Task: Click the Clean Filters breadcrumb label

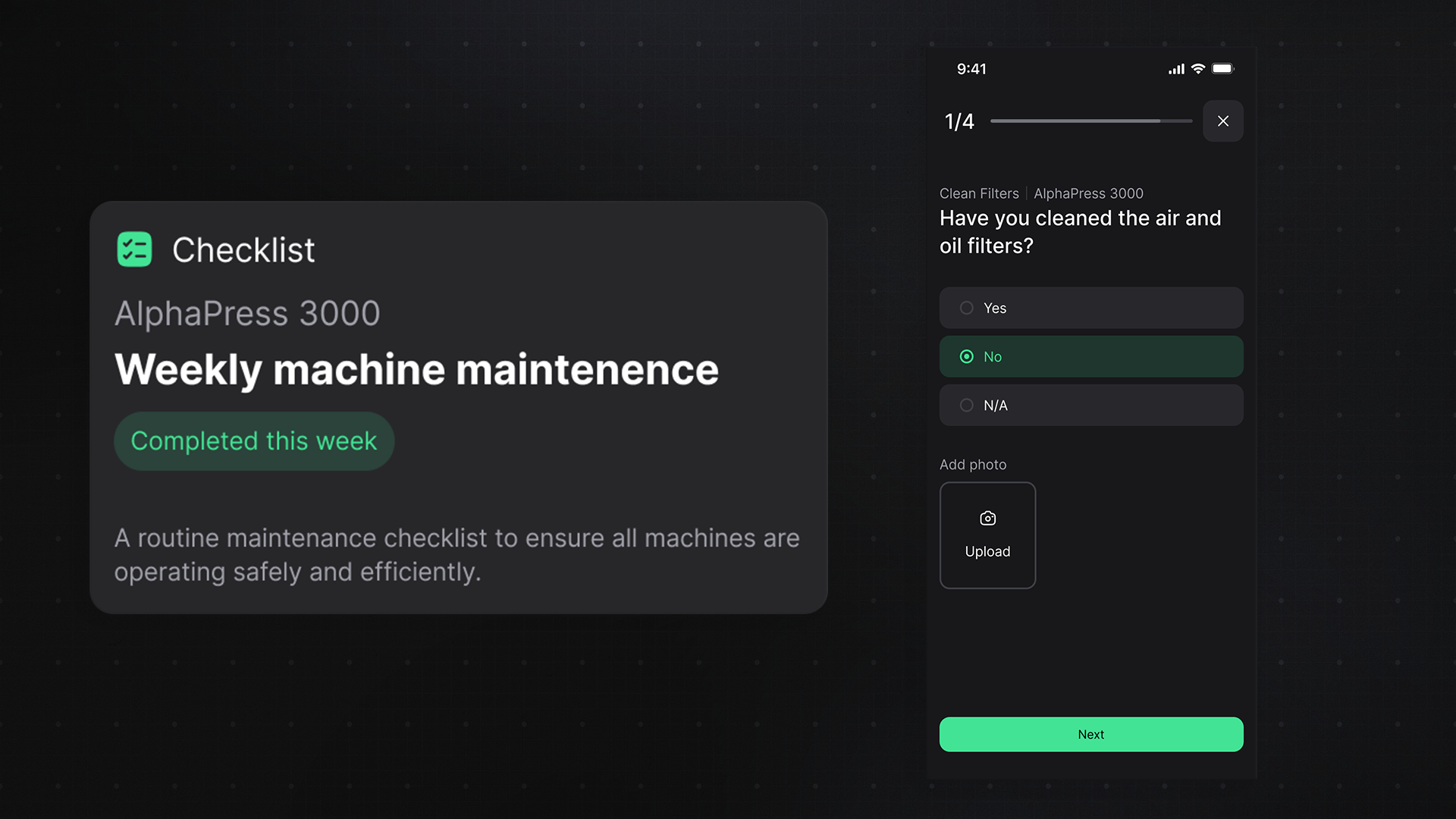Action: (979, 193)
